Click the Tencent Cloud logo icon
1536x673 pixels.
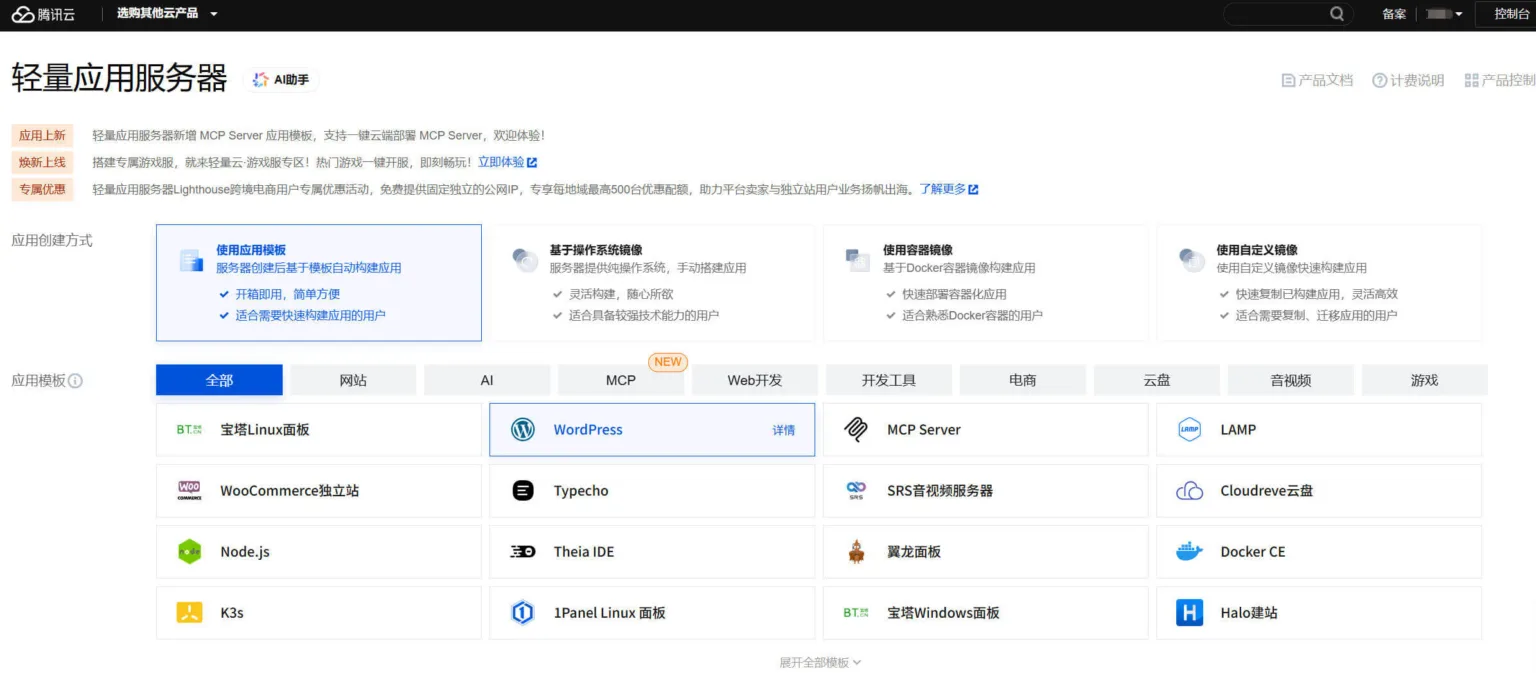(x=23, y=14)
